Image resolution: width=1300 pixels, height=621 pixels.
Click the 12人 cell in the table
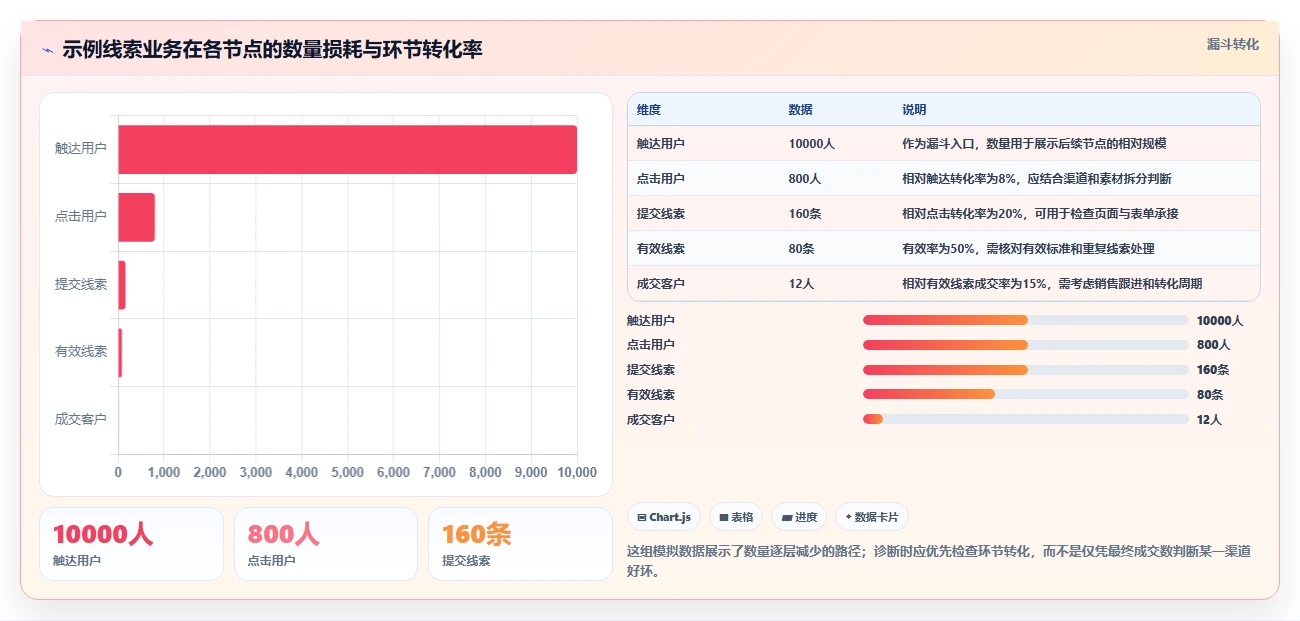tap(801, 284)
